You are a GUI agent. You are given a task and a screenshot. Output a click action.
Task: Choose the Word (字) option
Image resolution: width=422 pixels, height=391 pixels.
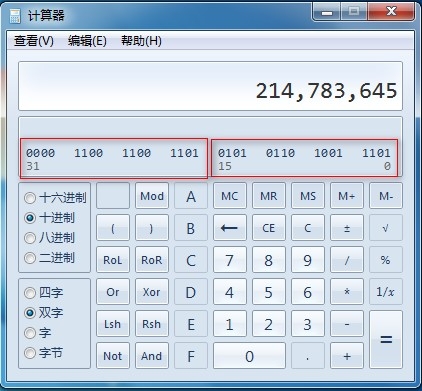click(x=30, y=333)
